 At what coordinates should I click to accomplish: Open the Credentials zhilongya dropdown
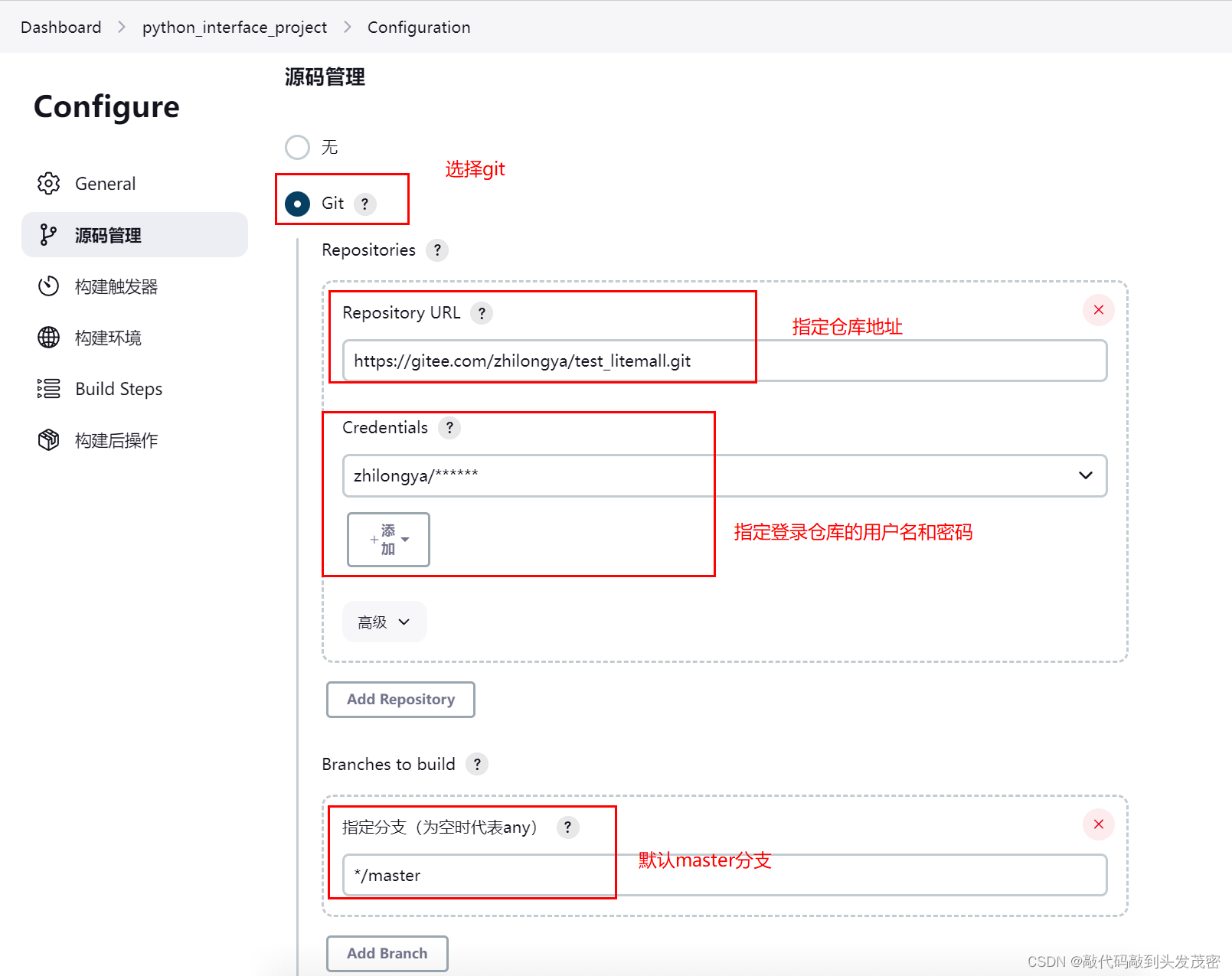(x=724, y=475)
